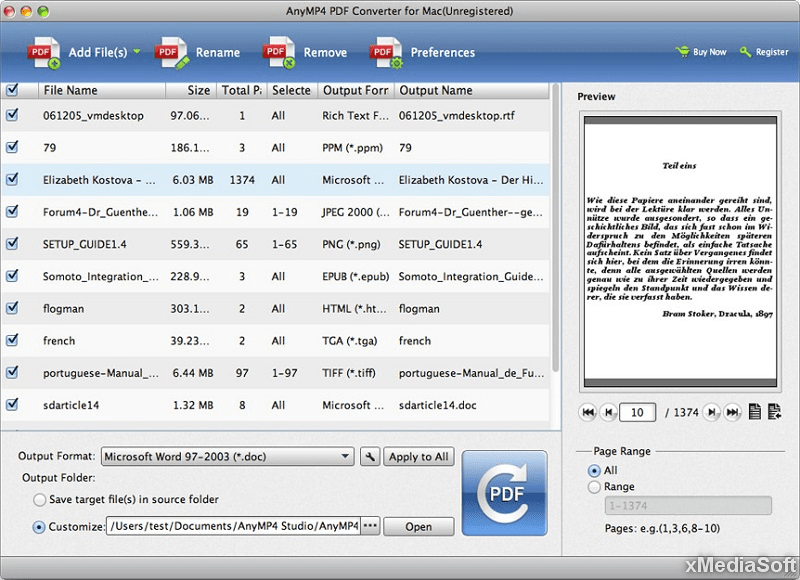This screenshot has width=800, height=580.
Task: Click the preview page thumbnail
Action: coord(680,251)
